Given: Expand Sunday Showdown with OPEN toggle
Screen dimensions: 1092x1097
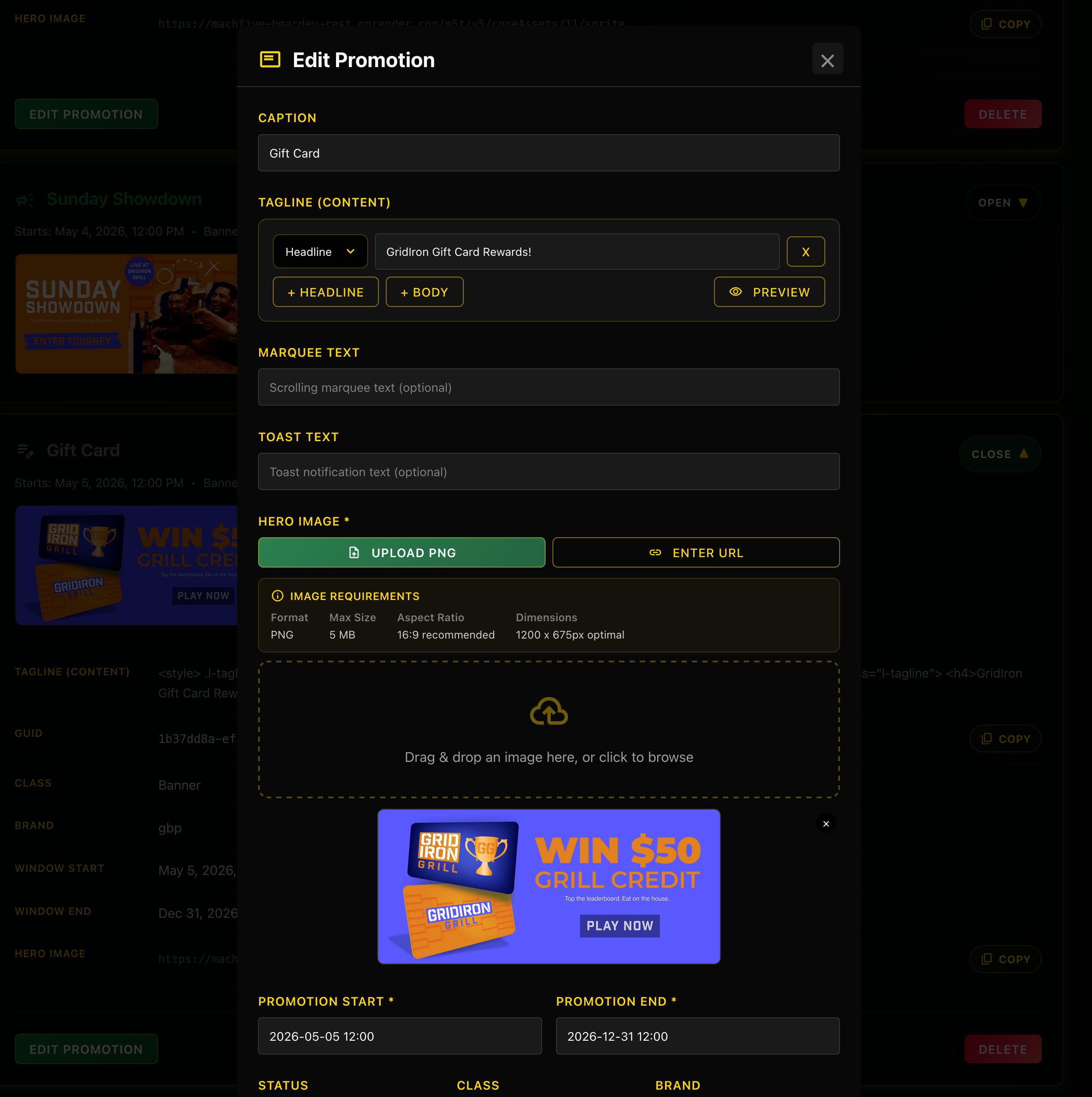Looking at the screenshot, I should point(1003,203).
